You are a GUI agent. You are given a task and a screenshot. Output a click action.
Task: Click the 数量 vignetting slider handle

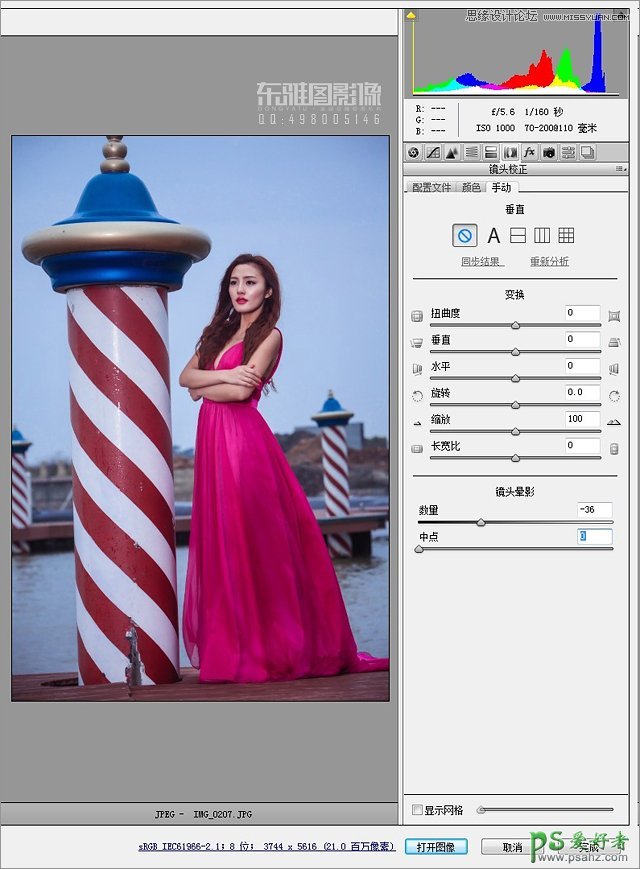point(481,522)
